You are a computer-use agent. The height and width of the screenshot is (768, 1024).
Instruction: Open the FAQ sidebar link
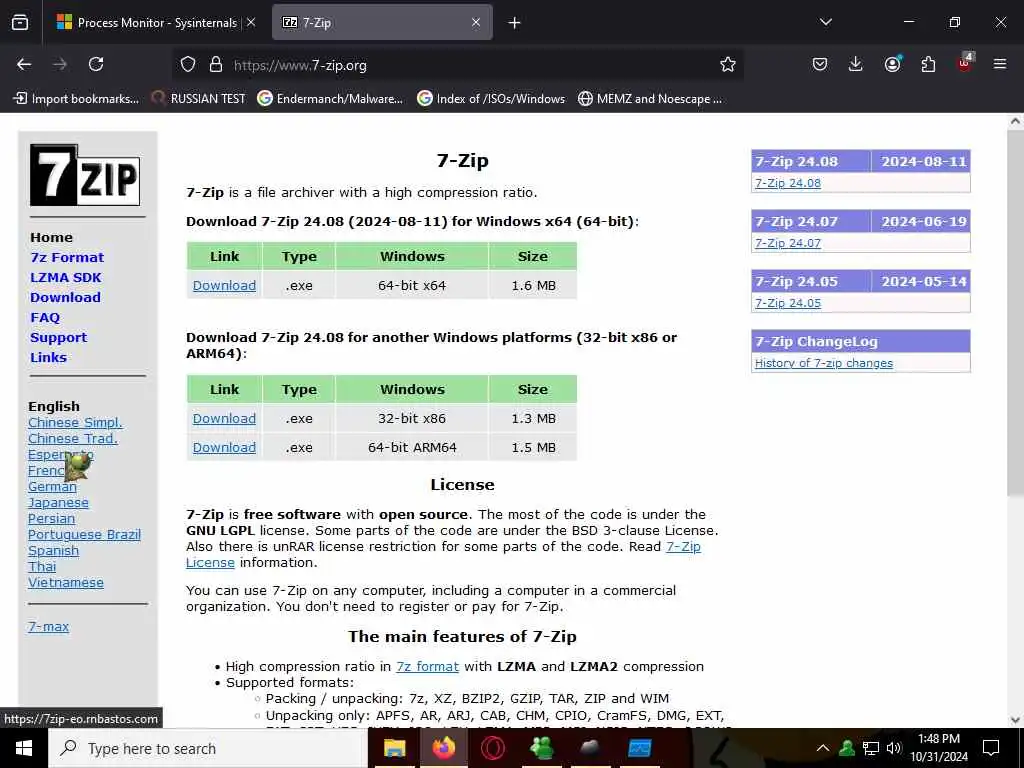tap(45, 317)
